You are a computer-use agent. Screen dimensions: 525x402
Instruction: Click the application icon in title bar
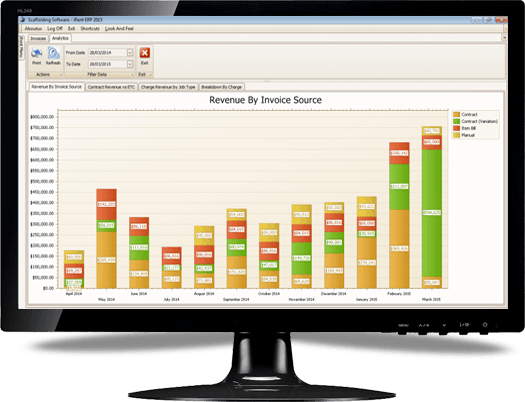23,20
